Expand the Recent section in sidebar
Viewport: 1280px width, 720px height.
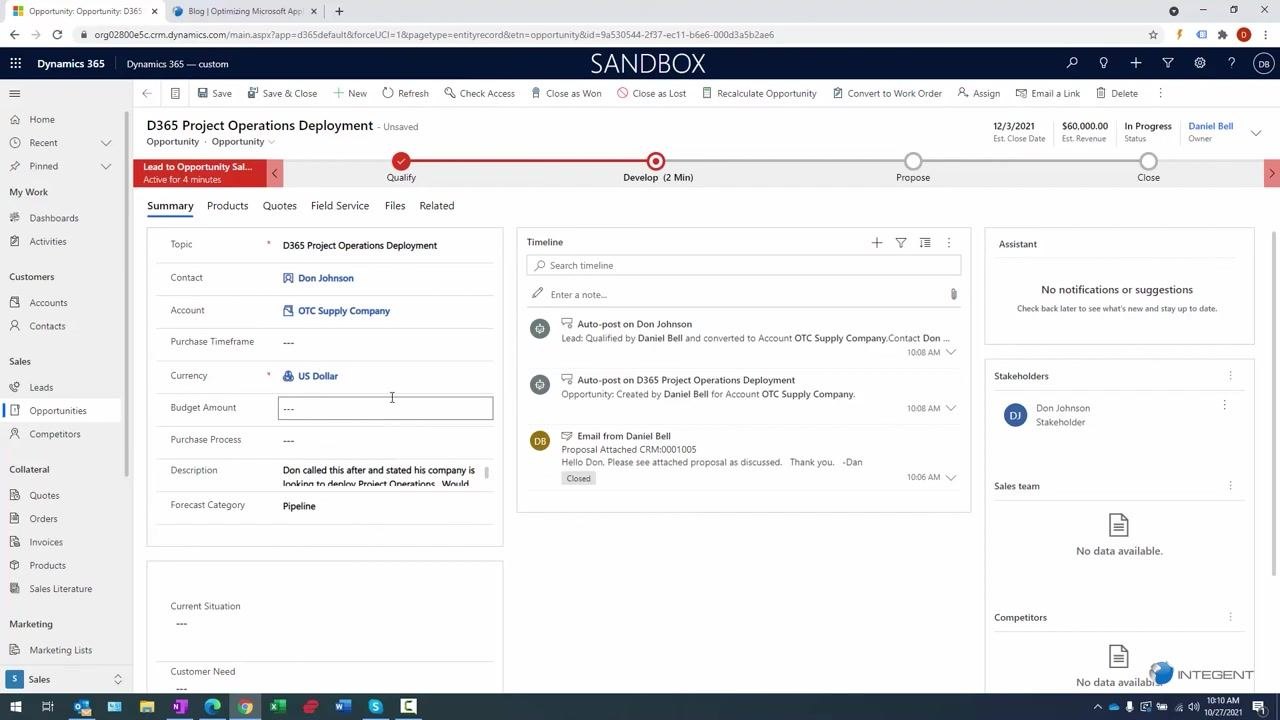tap(106, 143)
